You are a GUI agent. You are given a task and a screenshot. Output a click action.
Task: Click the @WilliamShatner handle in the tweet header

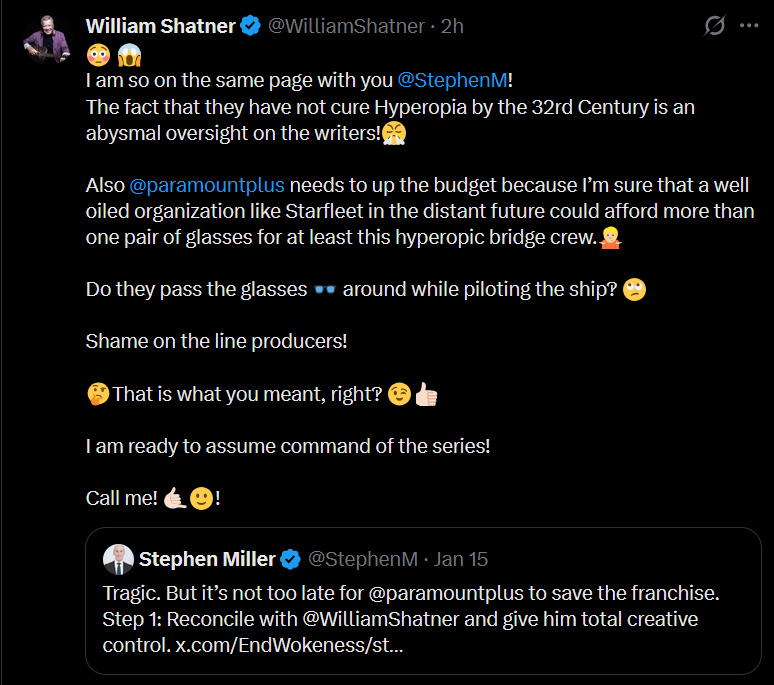346,27
